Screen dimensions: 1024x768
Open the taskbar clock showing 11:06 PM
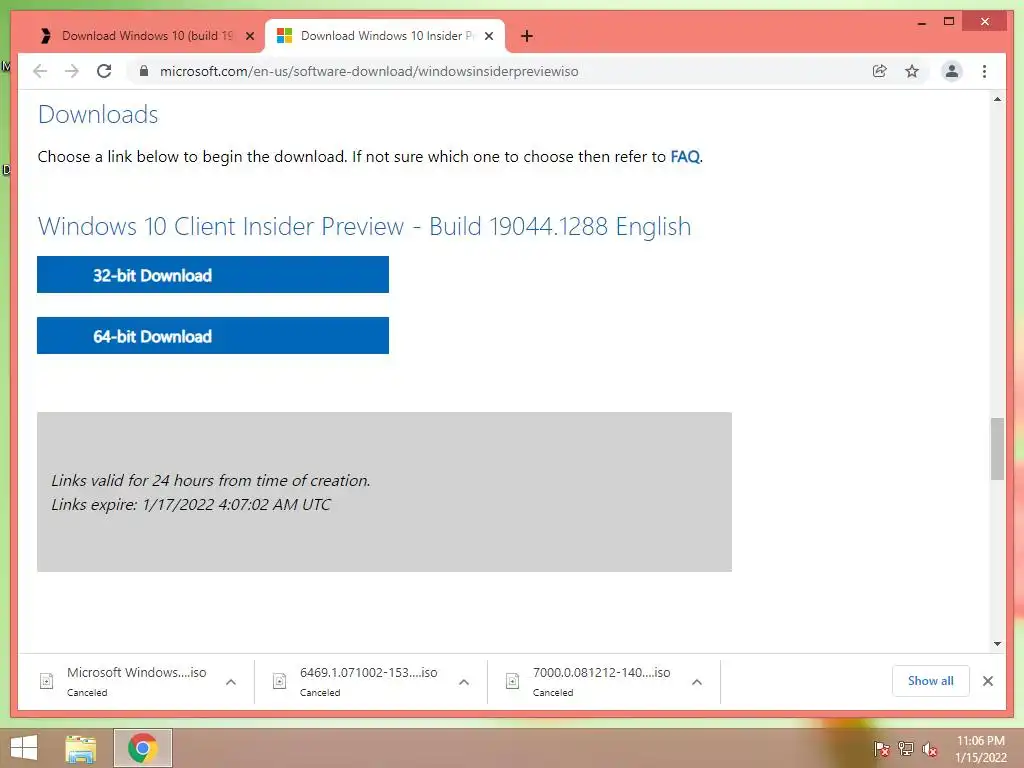980,749
